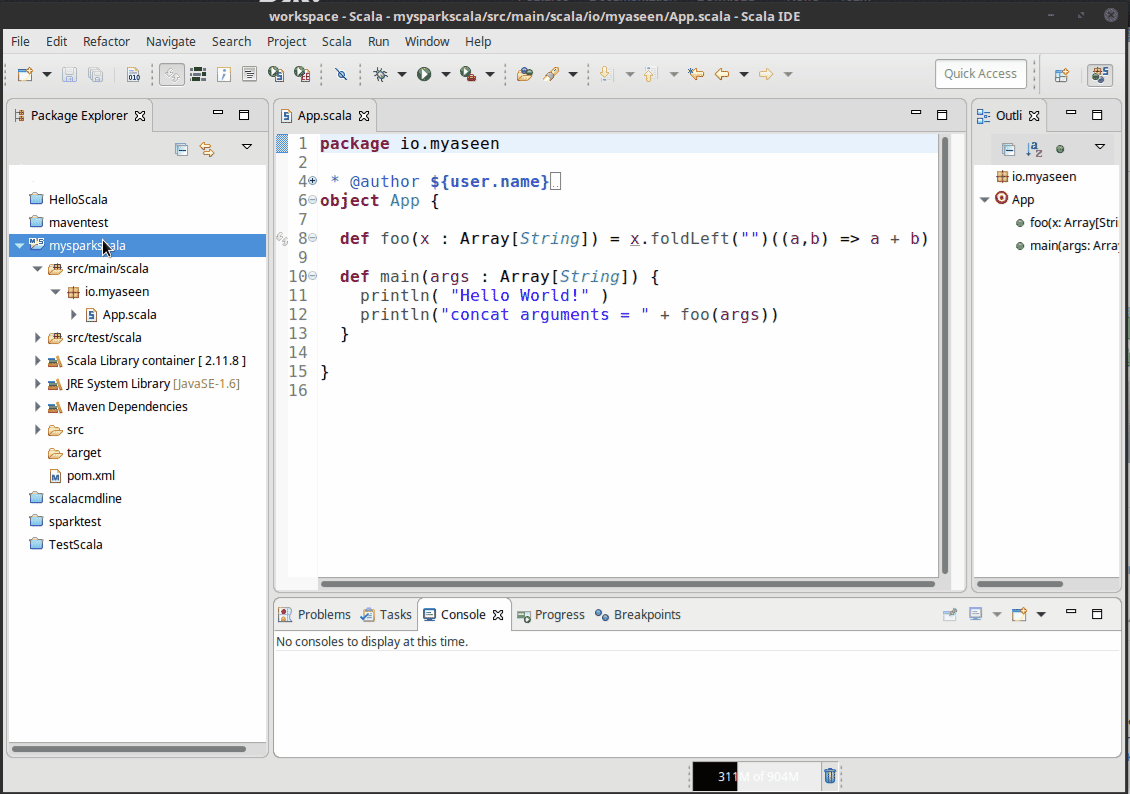The width and height of the screenshot is (1130, 794).
Task: Click the Forward navigation arrow icon
Action: (x=766, y=74)
